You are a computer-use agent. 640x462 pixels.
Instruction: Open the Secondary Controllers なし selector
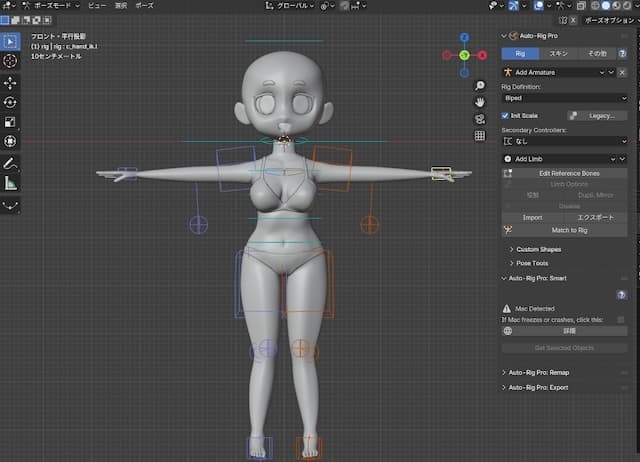point(565,142)
